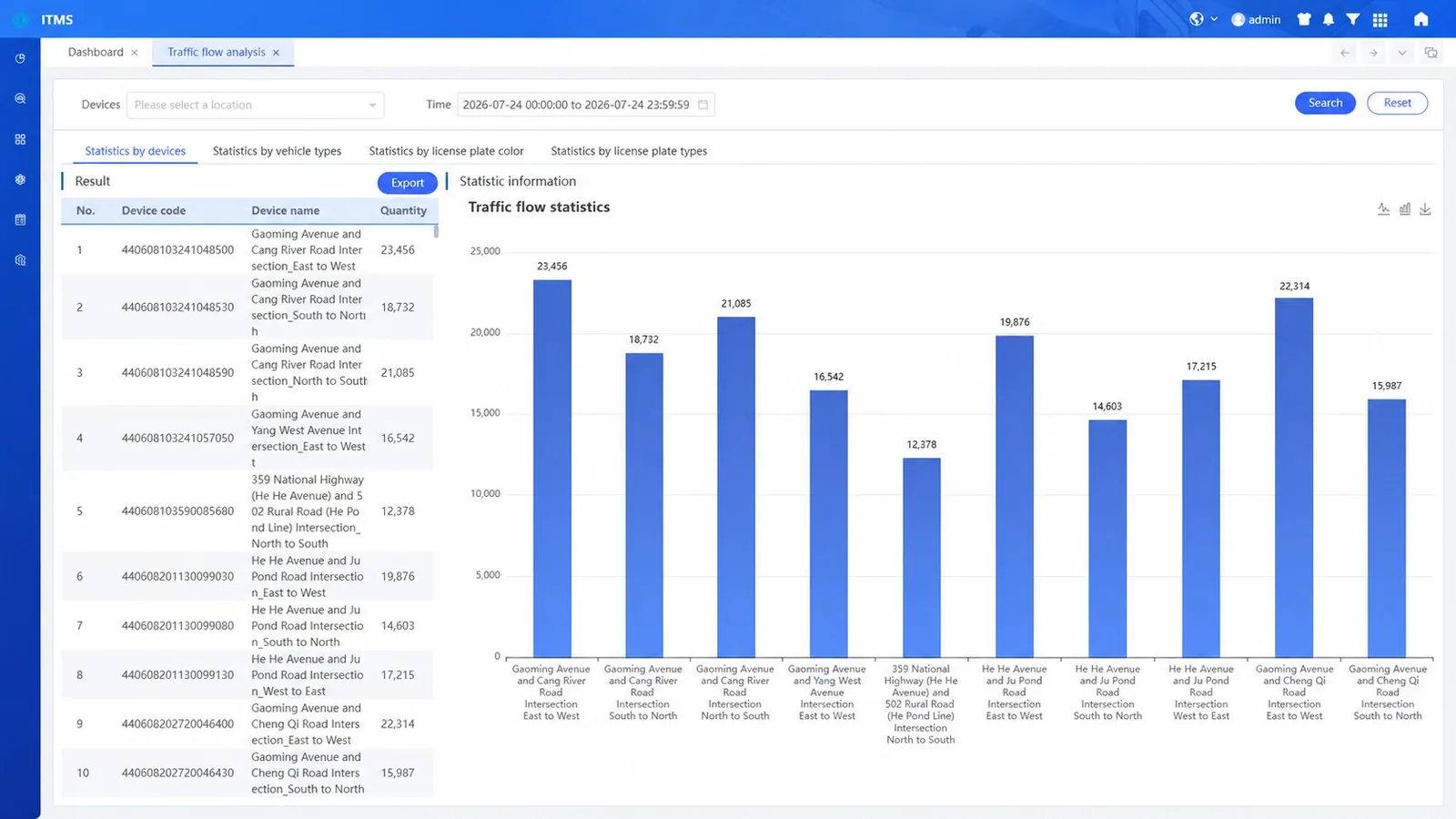1456x819 pixels.
Task: Click the 14,603 bar in chart
Action: pos(1107,539)
